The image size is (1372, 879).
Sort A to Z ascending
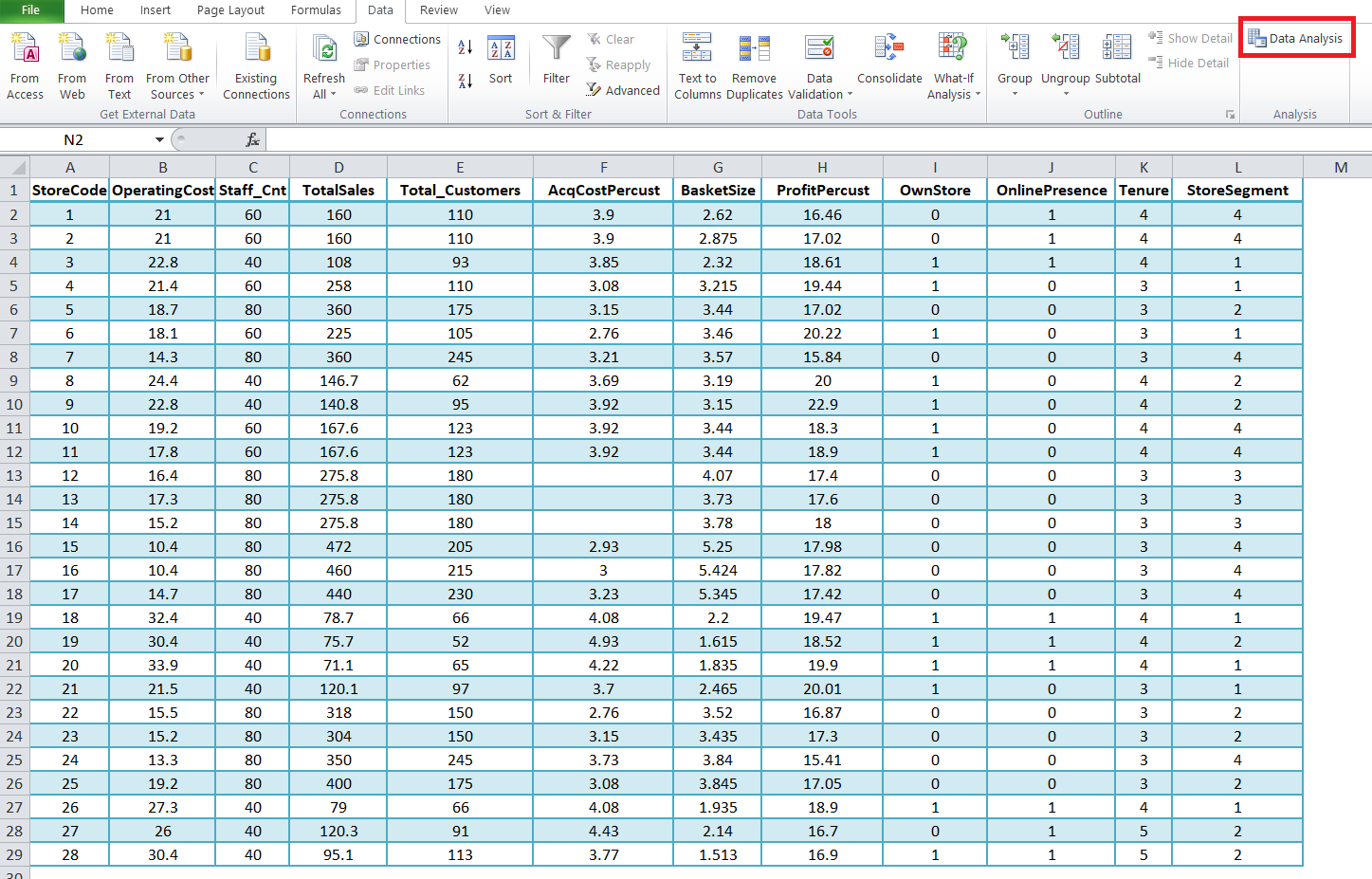(466, 46)
